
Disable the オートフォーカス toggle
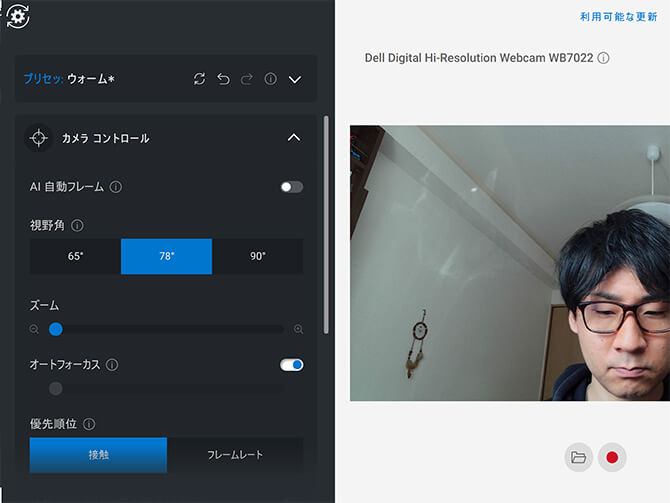point(292,365)
